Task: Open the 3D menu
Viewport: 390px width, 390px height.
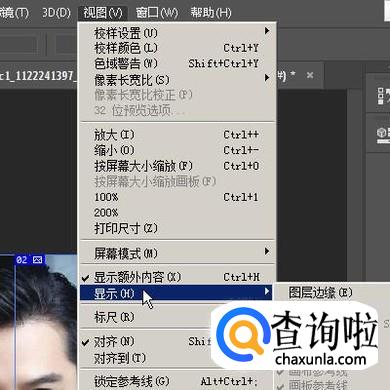Action: click(56, 13)
